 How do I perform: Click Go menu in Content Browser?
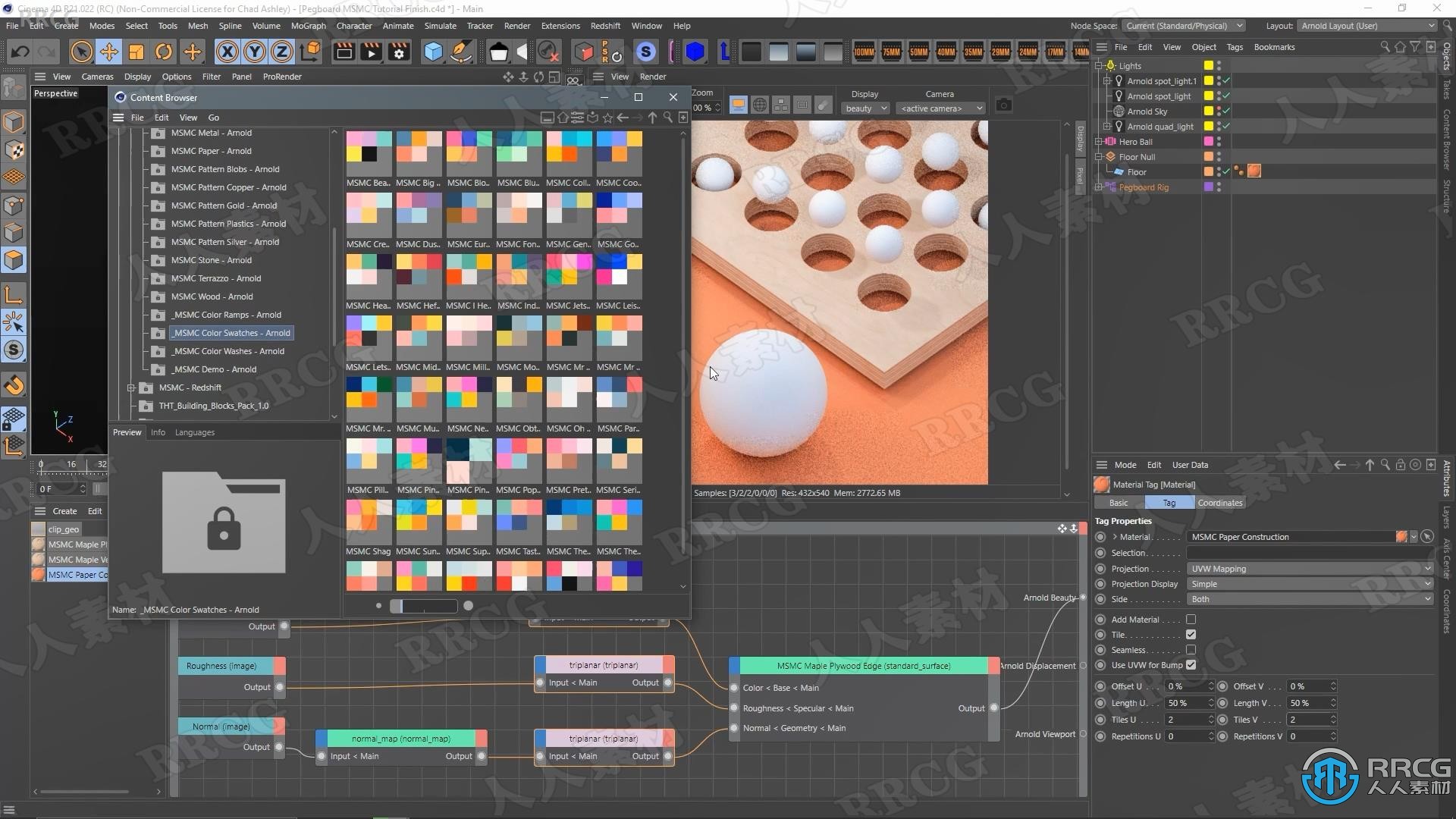(213, 117)
